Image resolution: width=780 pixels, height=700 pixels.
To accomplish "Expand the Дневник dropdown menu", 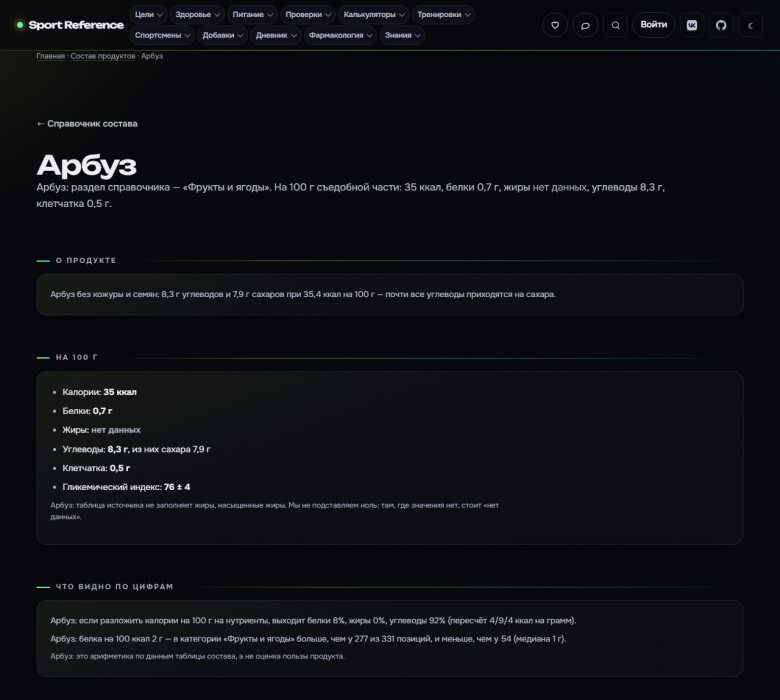I will point(276,35).
